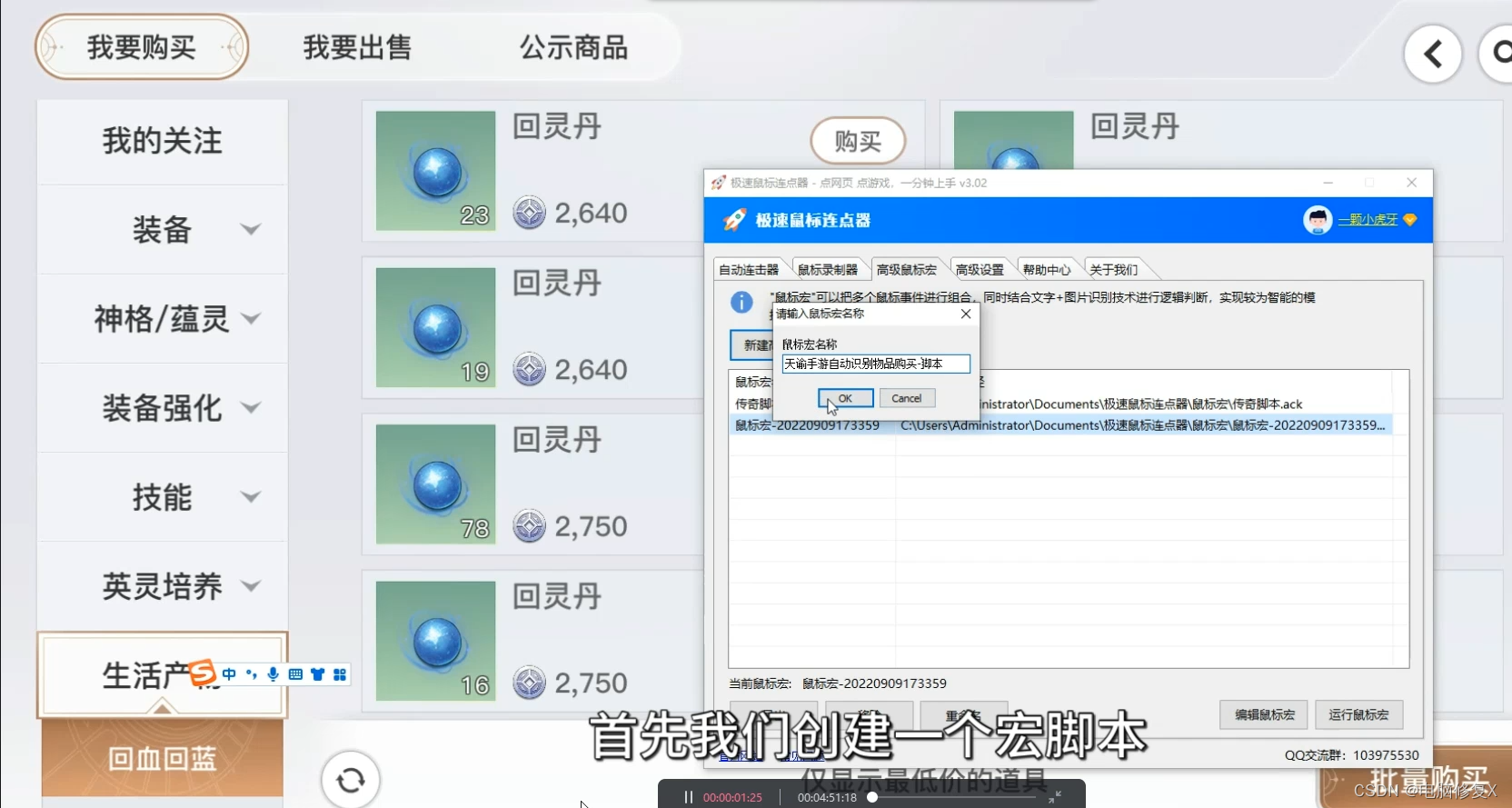Screen dimensions: 1512x808
Task: Open the IME skin (shirt) icon
Action: pos(317,674)
